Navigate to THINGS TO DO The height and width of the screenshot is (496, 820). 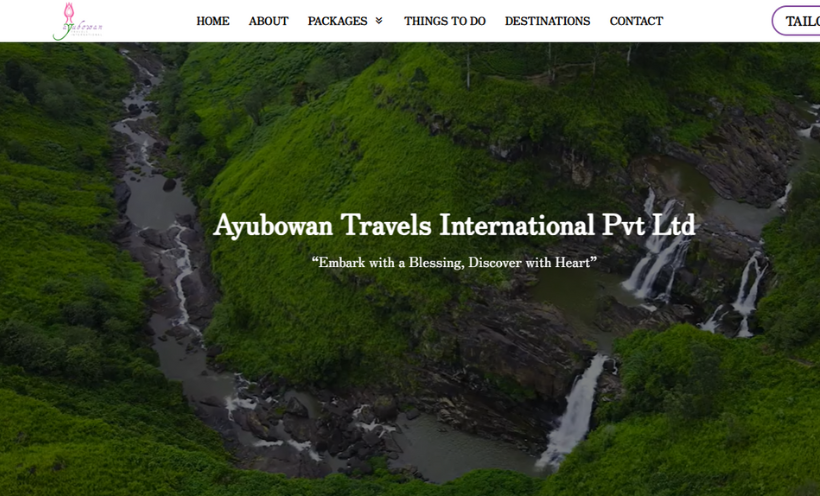(x=445, y=21)
